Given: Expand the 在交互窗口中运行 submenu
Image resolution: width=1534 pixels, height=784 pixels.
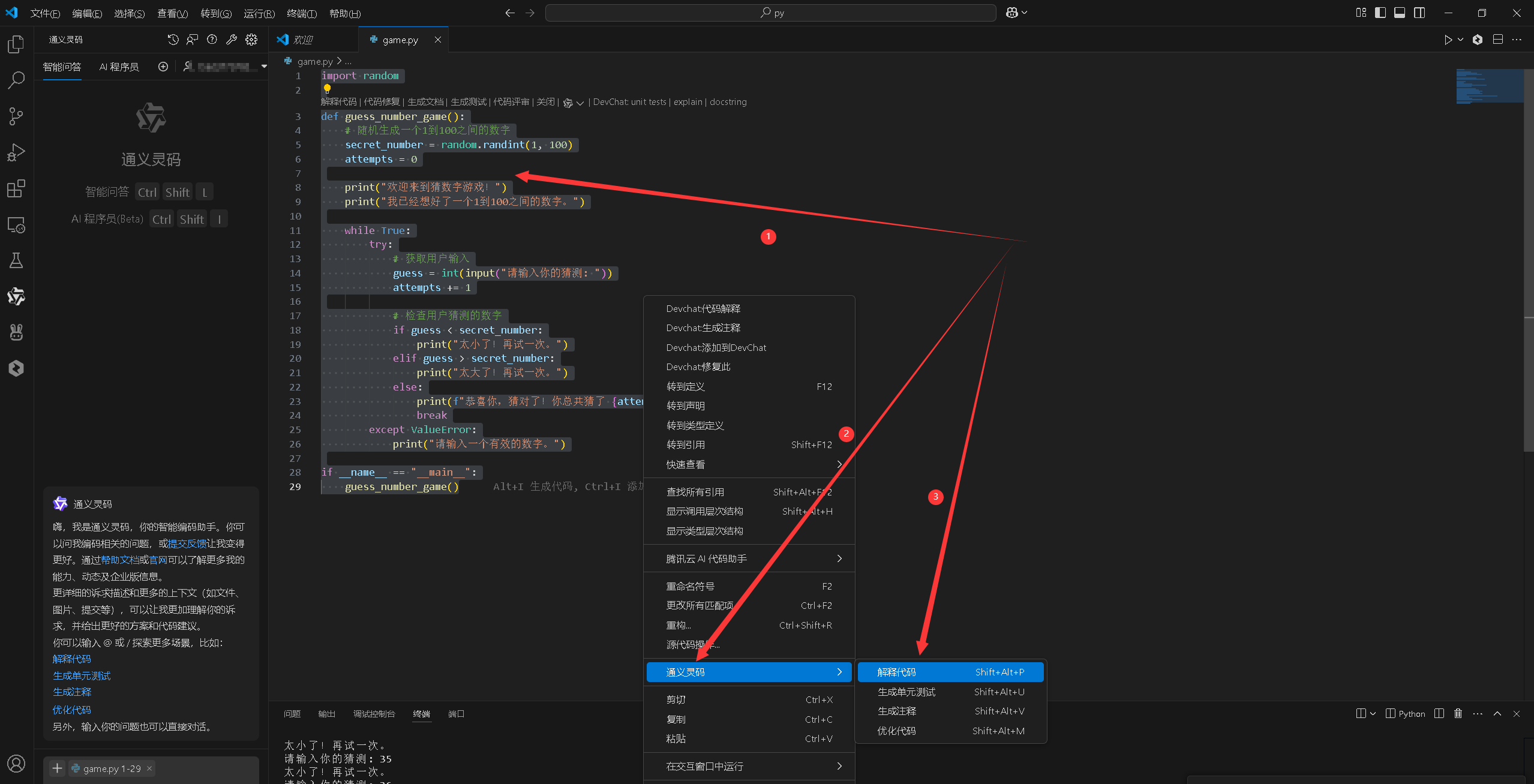Looking at the screenshot, I should 749,766.
